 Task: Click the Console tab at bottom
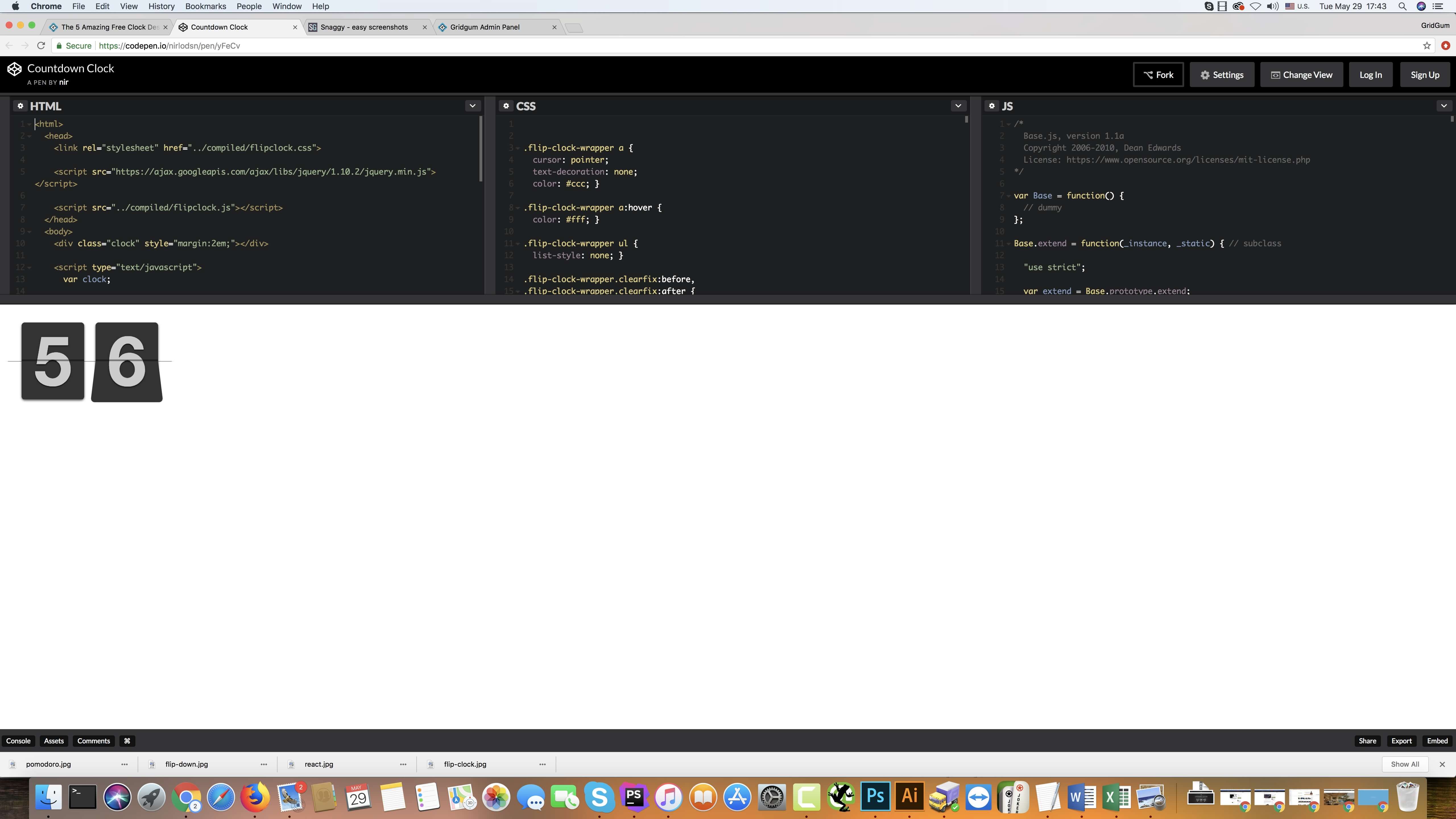[18, 741]
